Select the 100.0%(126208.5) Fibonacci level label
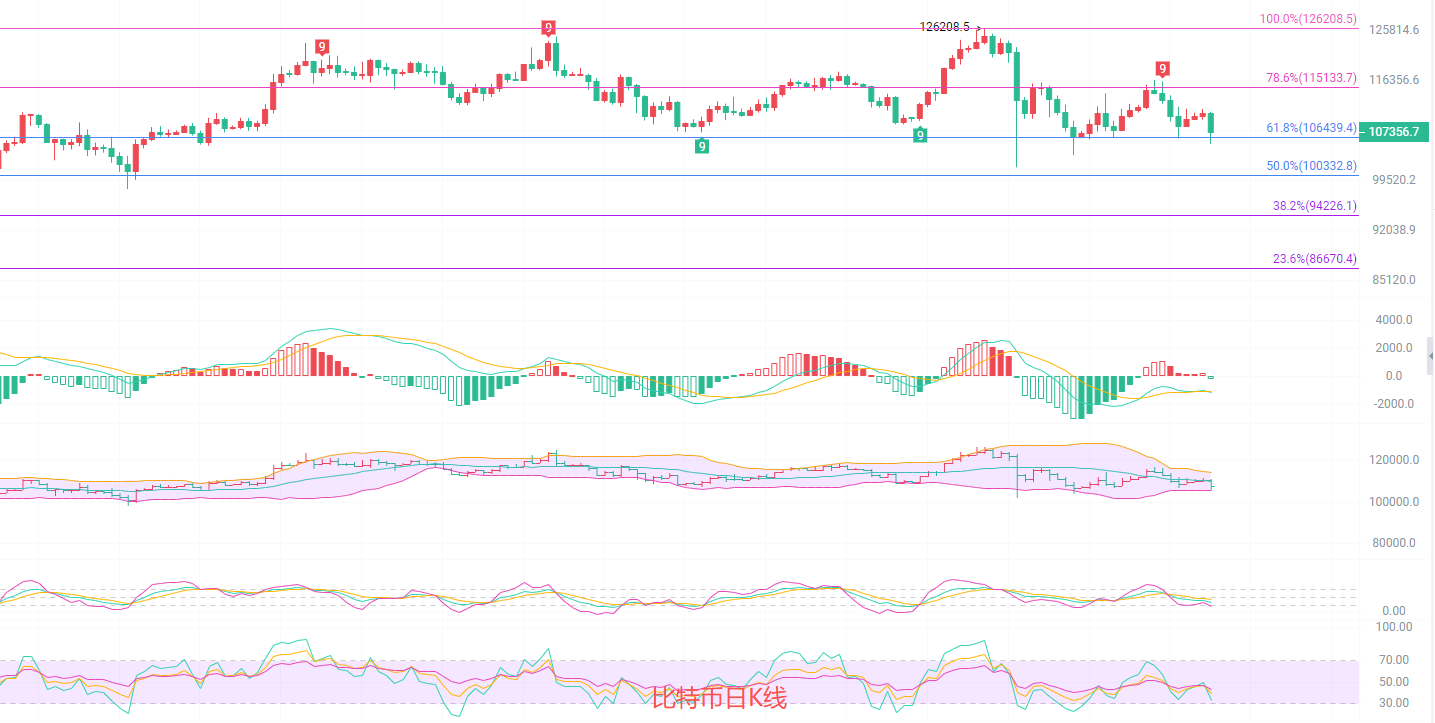 tap(1308, 18)
